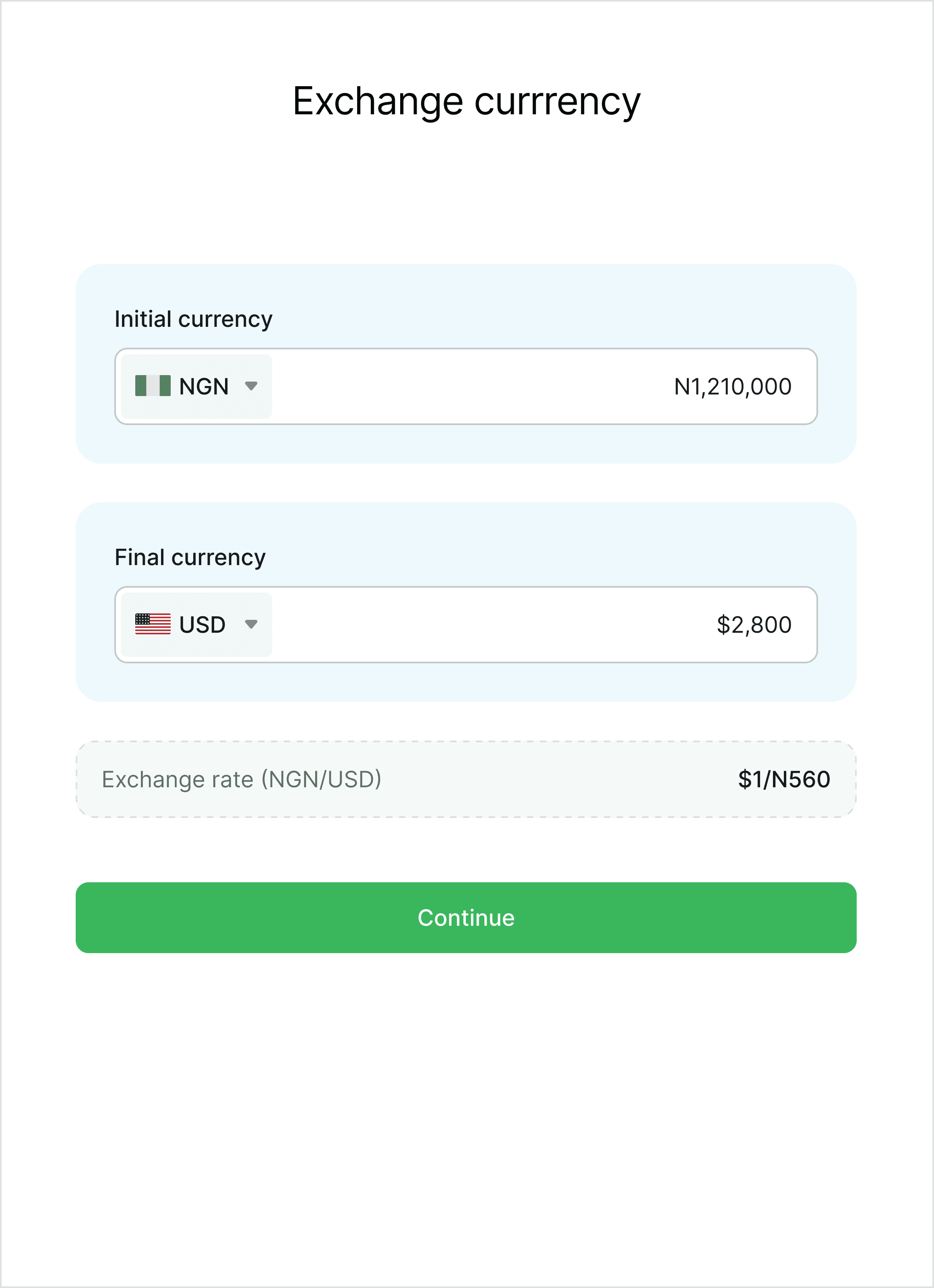This screenshot has width=934, height=1288.
Task: Click the Nigerian flag icon
Action: [152, 386]
